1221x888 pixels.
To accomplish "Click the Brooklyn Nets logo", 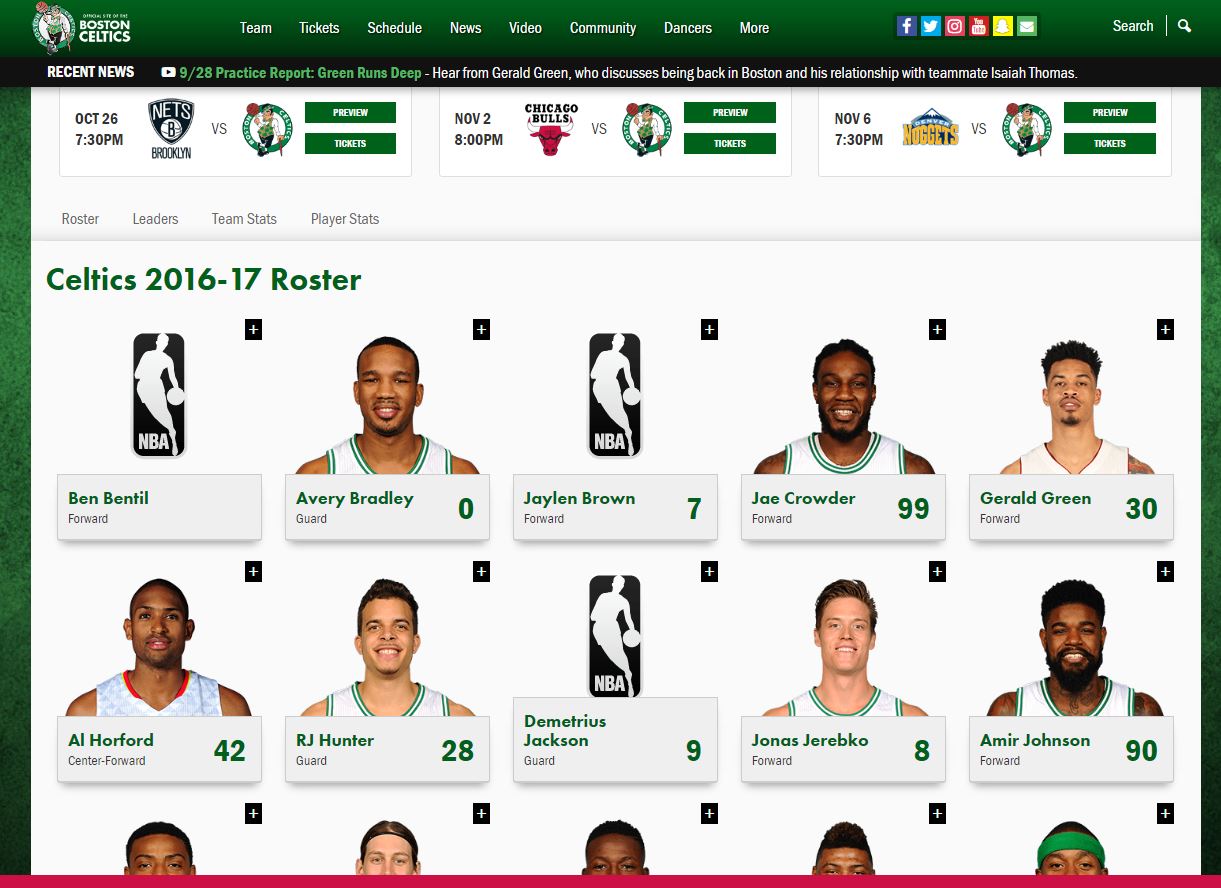I will (171, 129).
